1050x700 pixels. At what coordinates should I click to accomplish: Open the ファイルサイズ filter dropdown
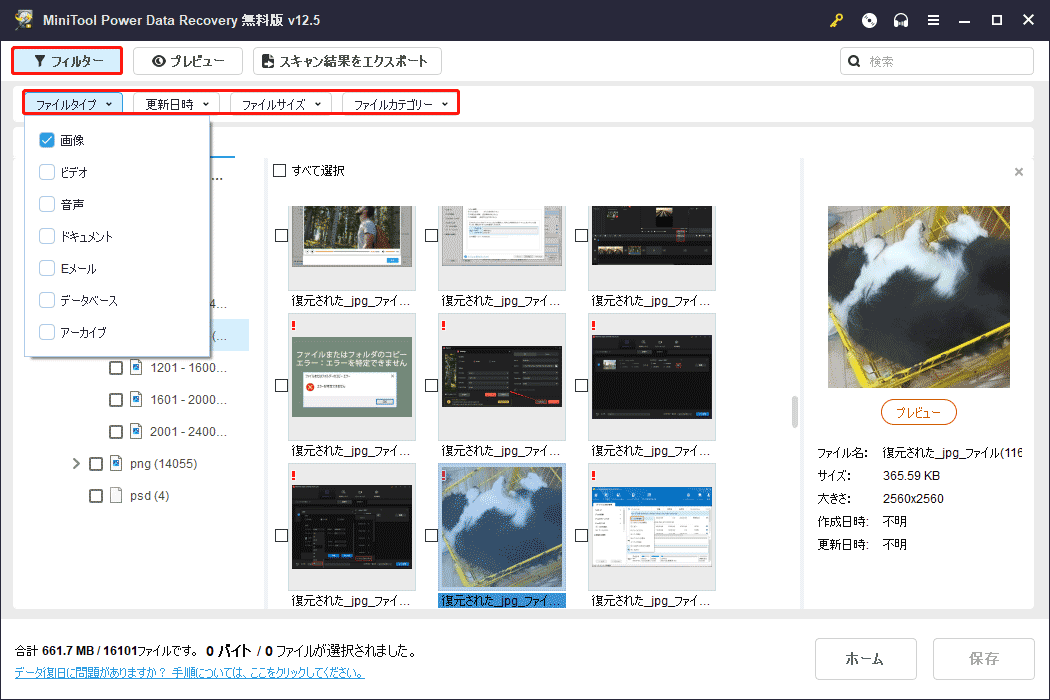tap(281, 104)
